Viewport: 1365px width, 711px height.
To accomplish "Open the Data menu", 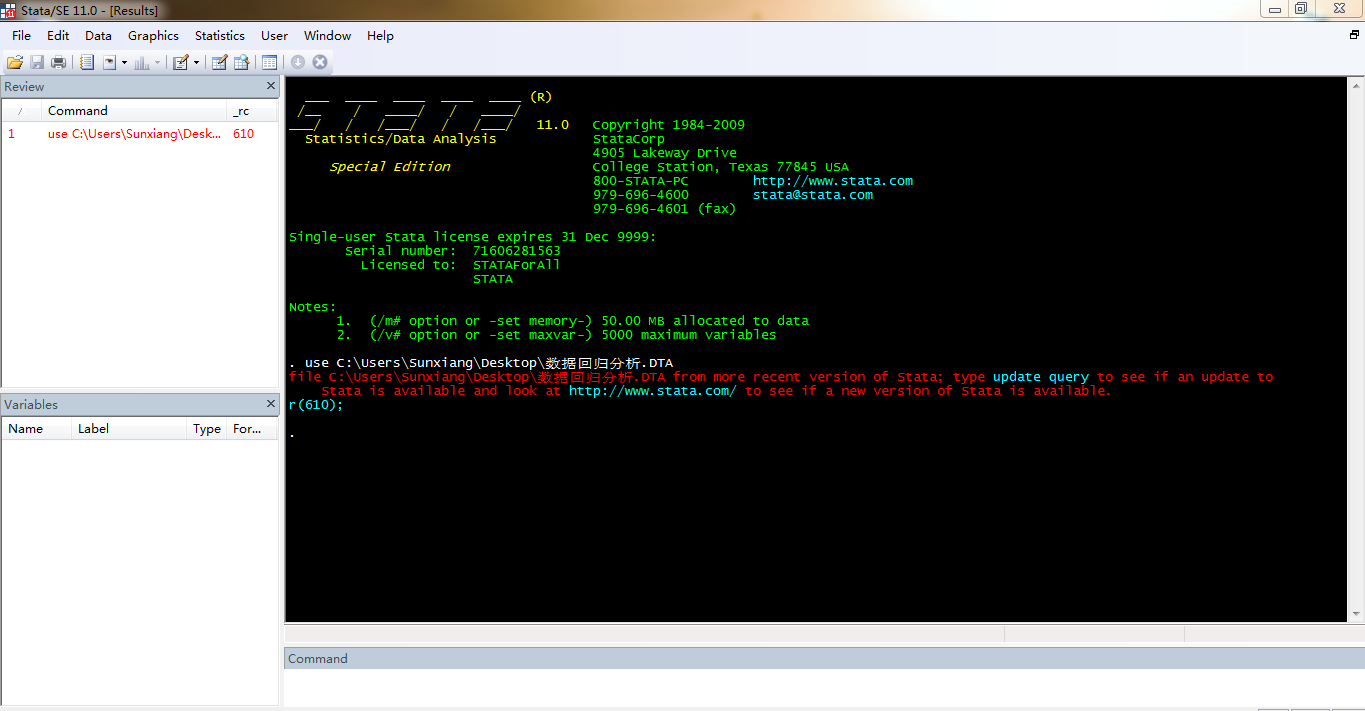I will click(98, 35).
